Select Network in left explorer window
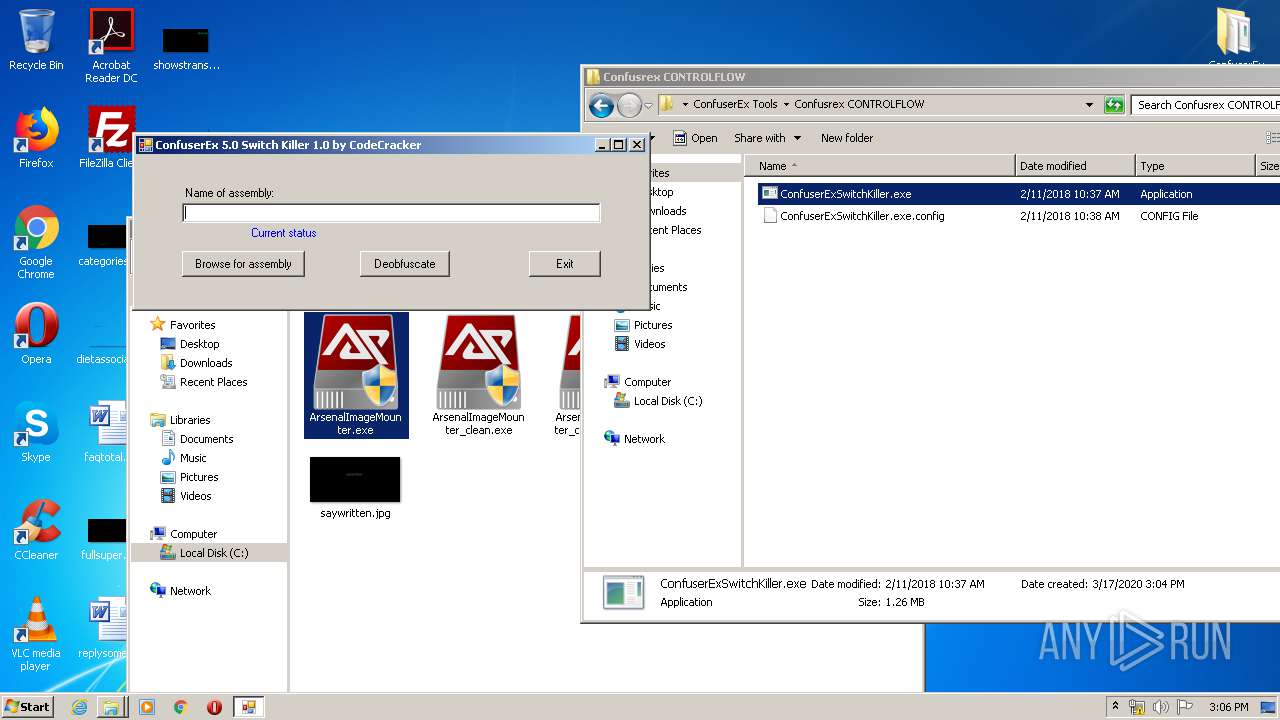Viewport: 1280px width, 720px height. point(181,591)
